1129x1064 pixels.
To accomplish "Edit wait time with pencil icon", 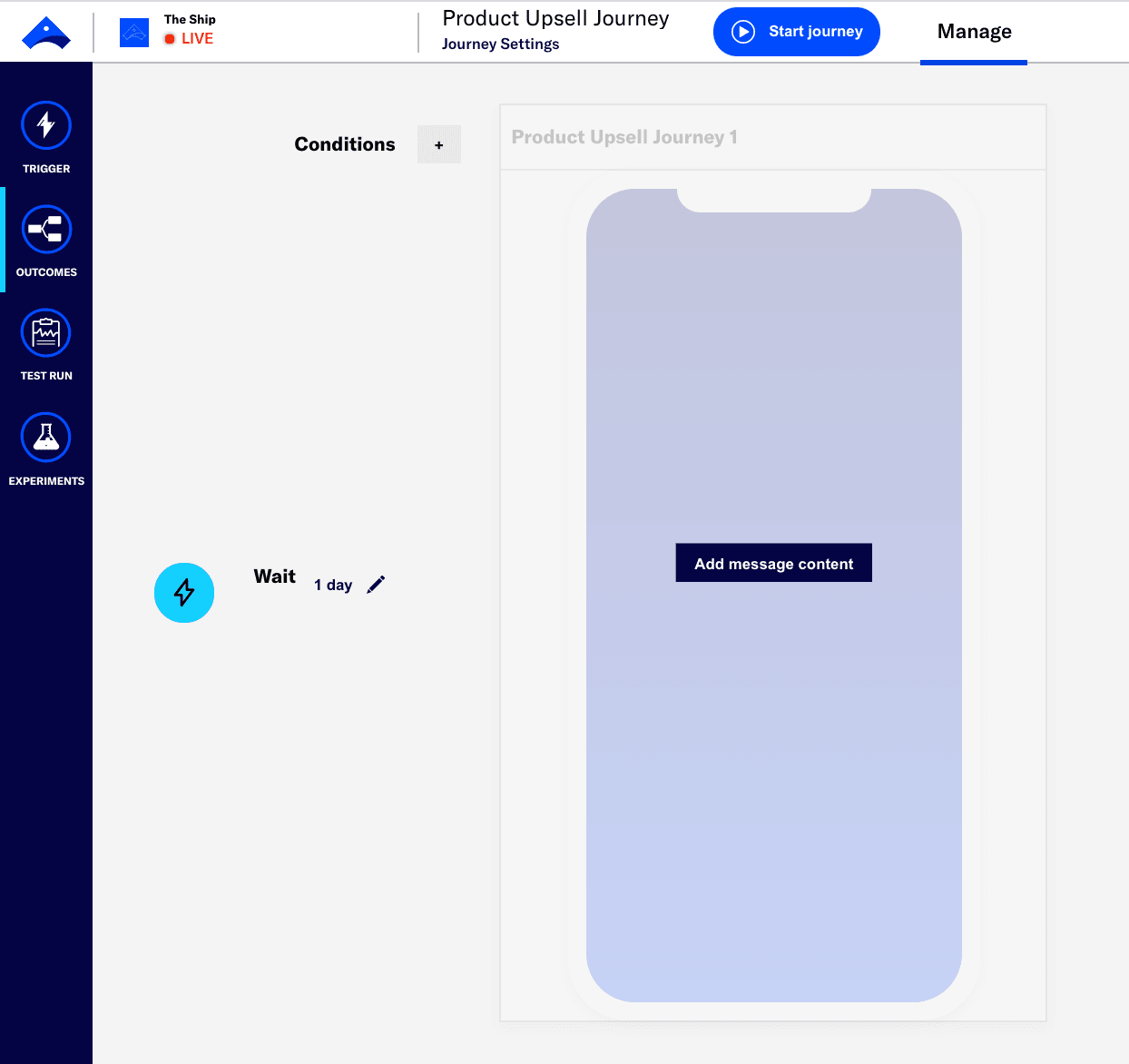I will point(376,585).
